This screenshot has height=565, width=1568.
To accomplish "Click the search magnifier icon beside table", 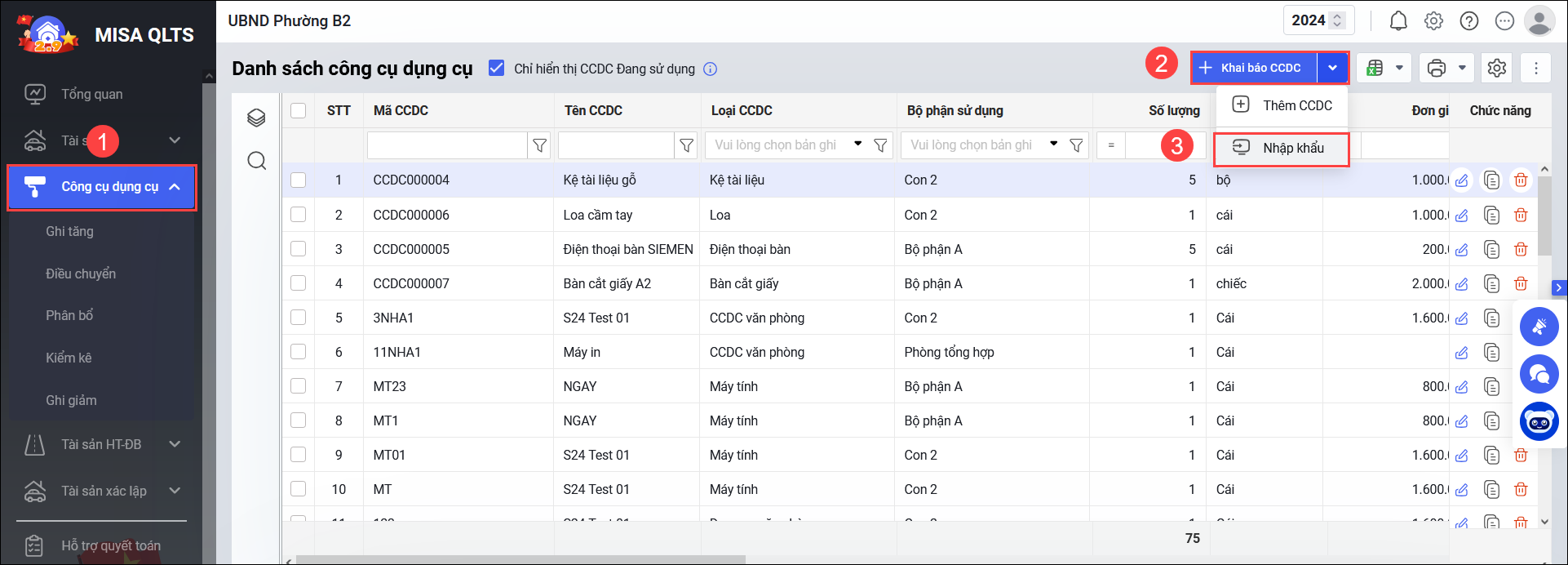I will pos(257,161).
